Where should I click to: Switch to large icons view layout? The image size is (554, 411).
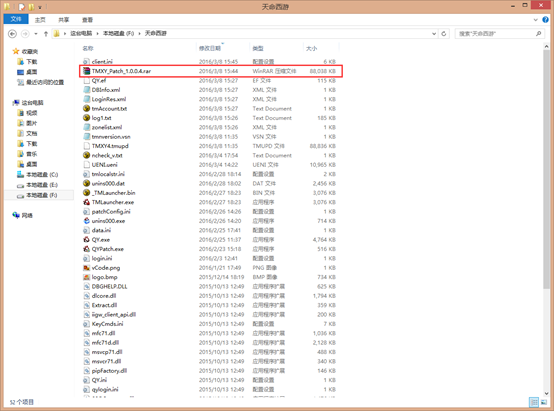[x=543, y=402]
